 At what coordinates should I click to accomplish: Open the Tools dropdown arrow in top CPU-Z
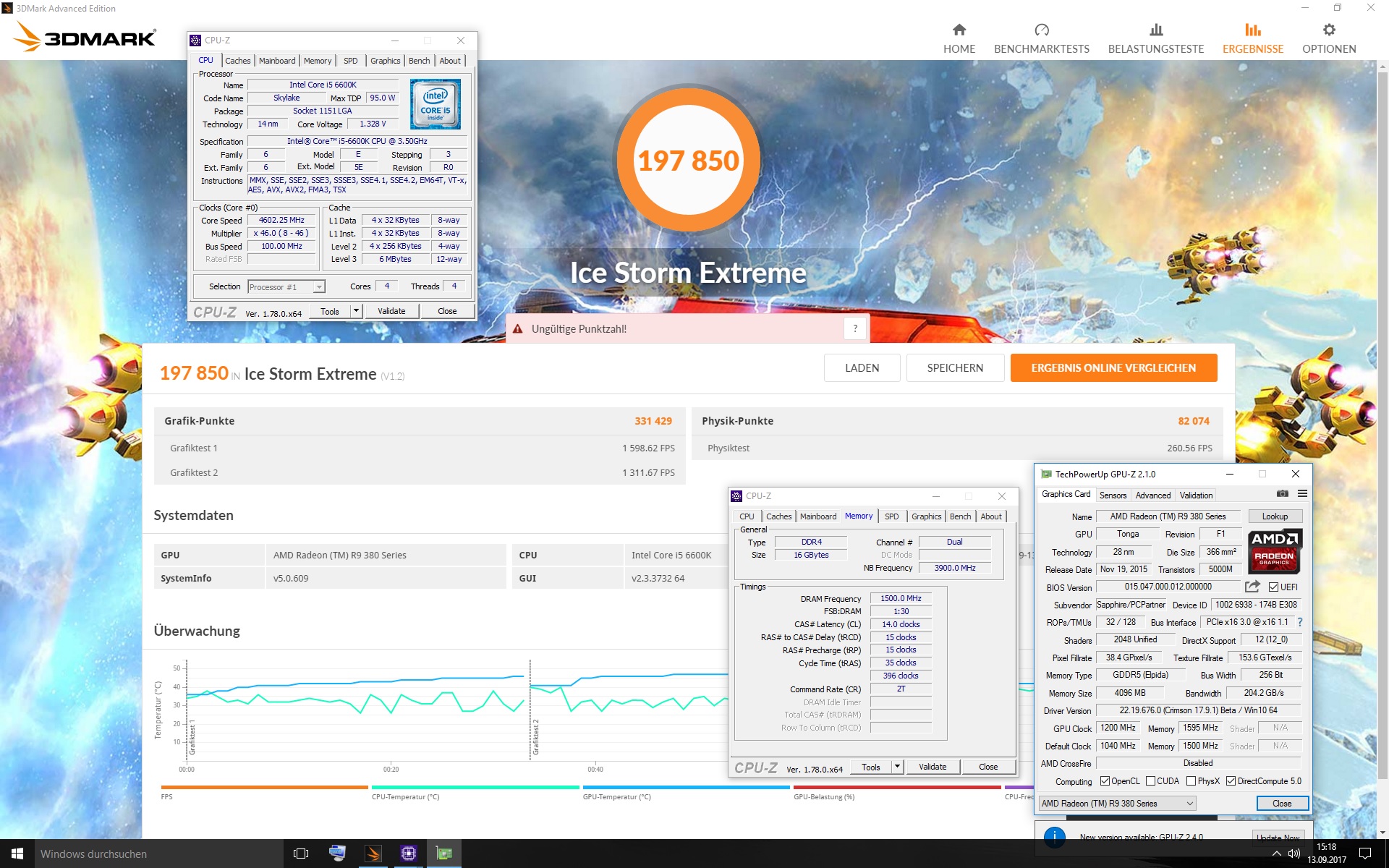coord(356,311)
